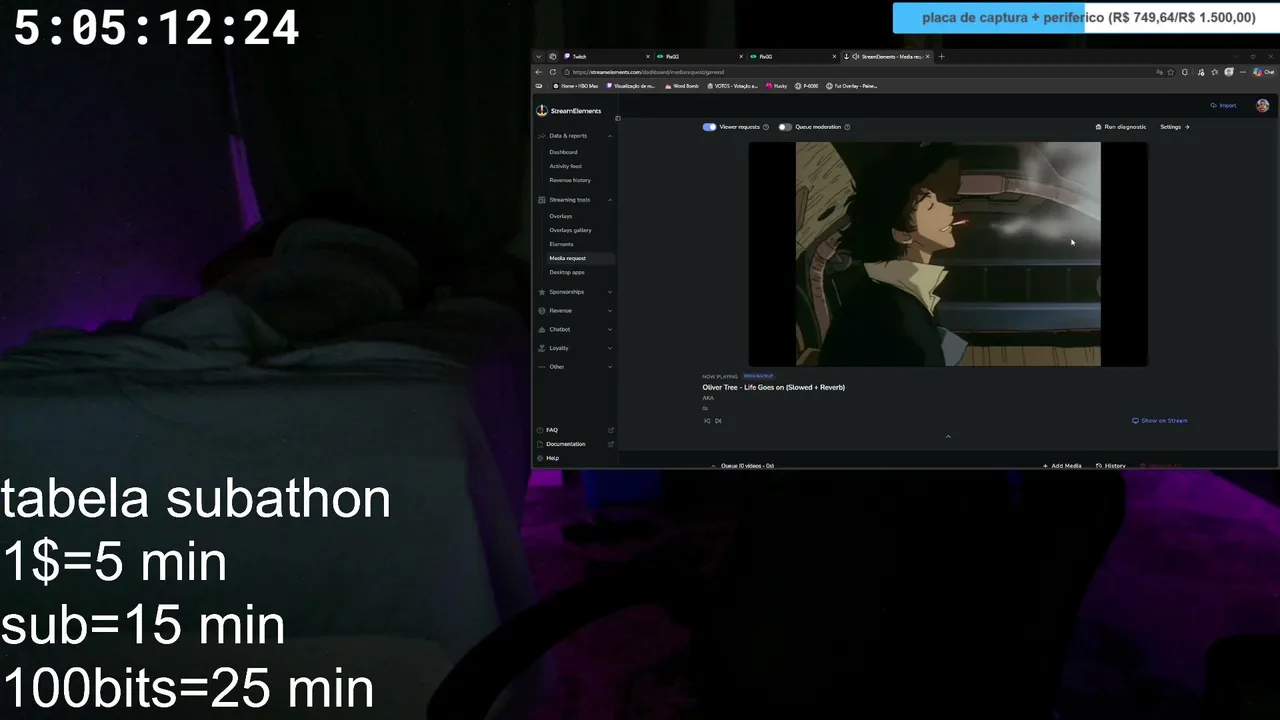Image resolution: width=1280 pixels, height=720 pixels.
Task: Open the Overlays gallery page
Action: (570, 230)
